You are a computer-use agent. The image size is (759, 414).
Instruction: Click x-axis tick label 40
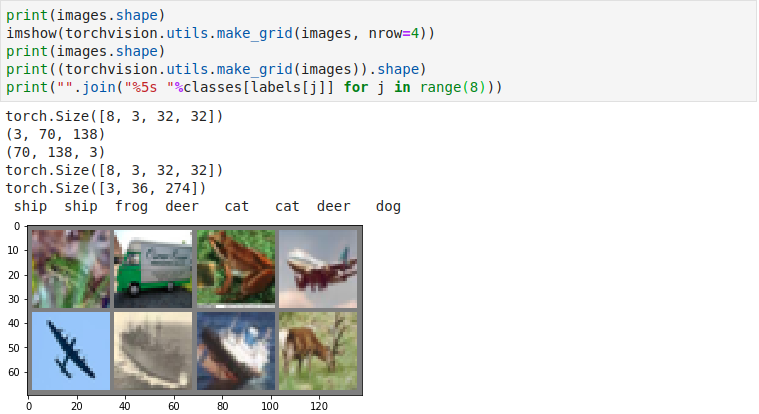[125, 406]
